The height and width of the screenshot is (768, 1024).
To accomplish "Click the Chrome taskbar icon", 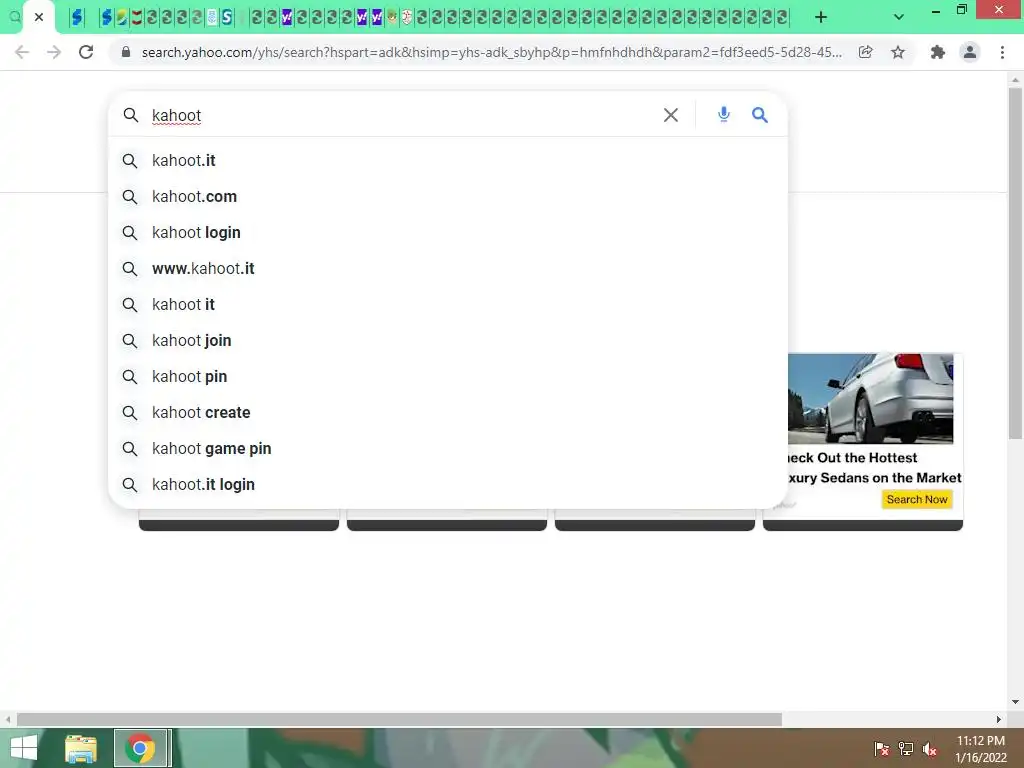I will [x=140, y=748].
